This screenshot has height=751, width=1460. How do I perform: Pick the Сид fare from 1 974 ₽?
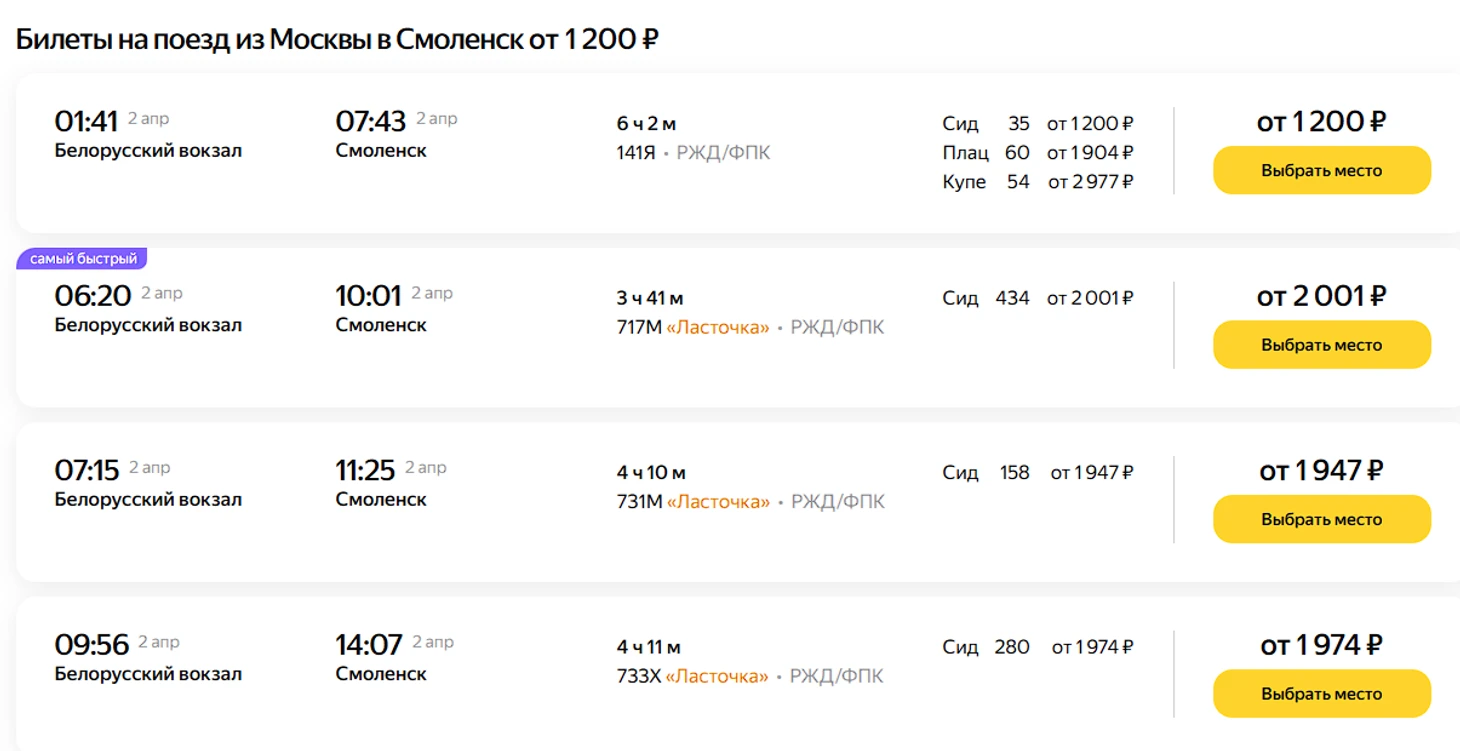pyautogui.click(x=1037, y=647)
